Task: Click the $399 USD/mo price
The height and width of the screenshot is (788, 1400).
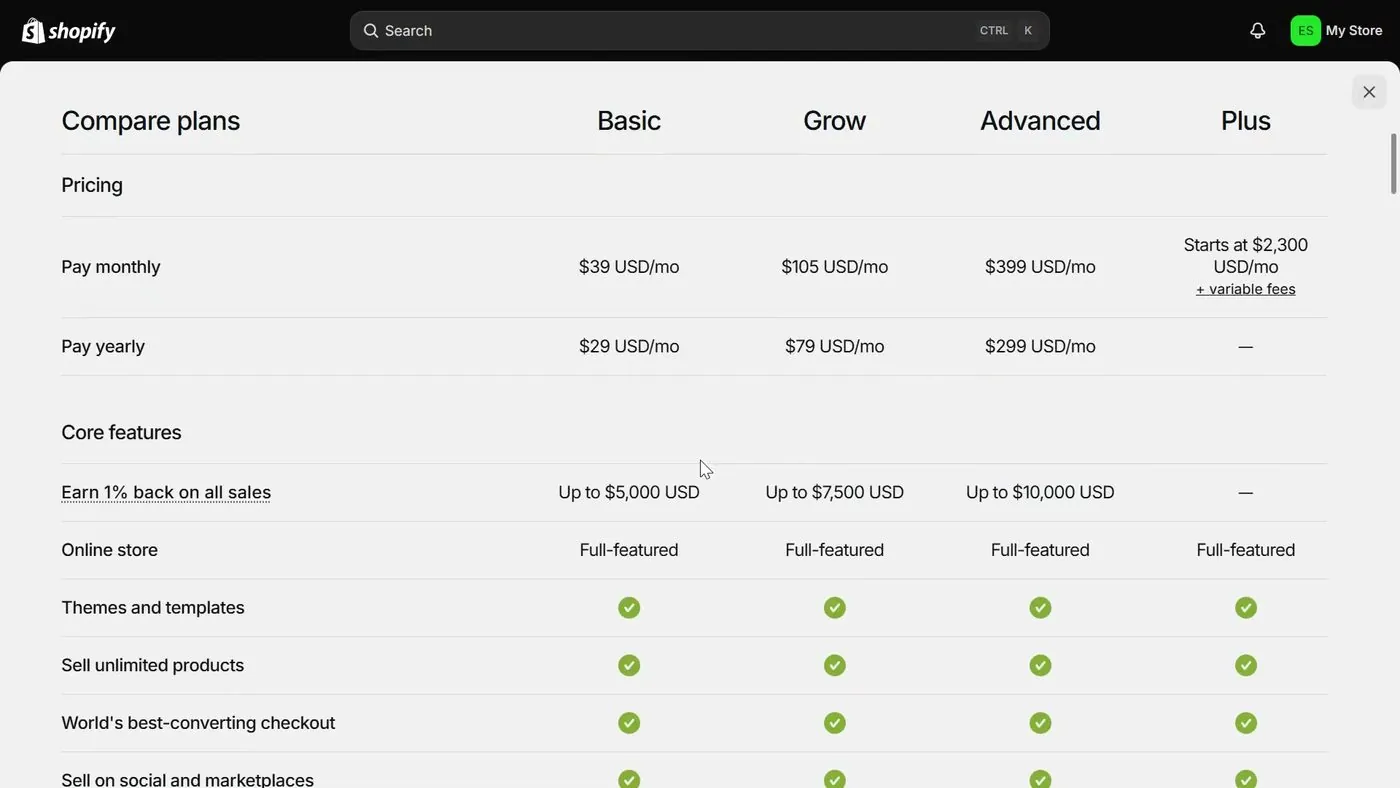Action: tap(1040, 267)
